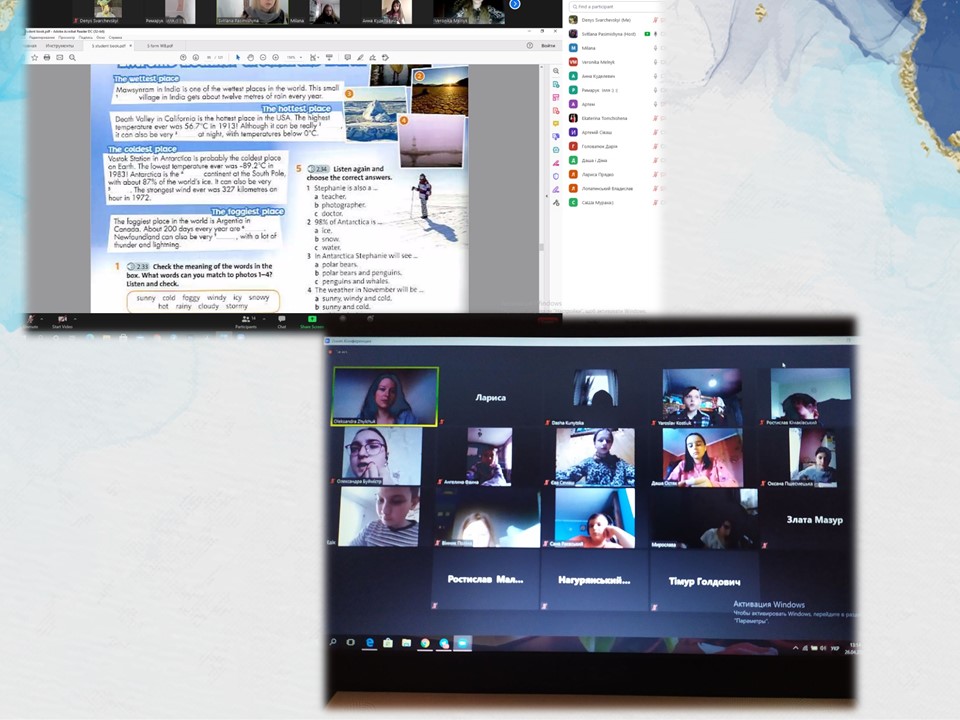The width and height of the screenshot is (960, 720).
Task: Click the Print icon in Acrobat toolbar
Action: (x=47, y=58)
